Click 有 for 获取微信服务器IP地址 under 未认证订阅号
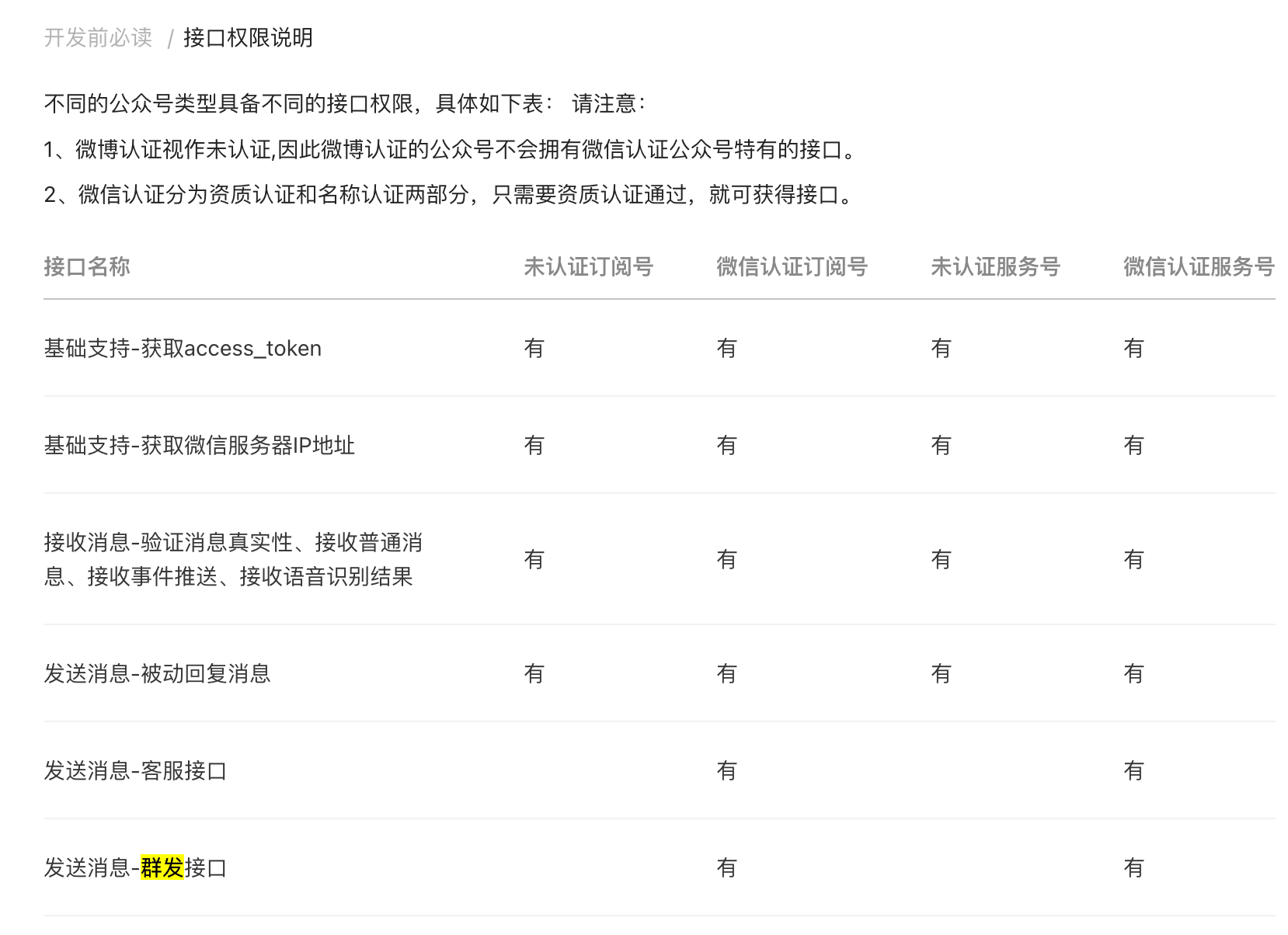The width and height of the screenshot is (1288, 935). 534,445
